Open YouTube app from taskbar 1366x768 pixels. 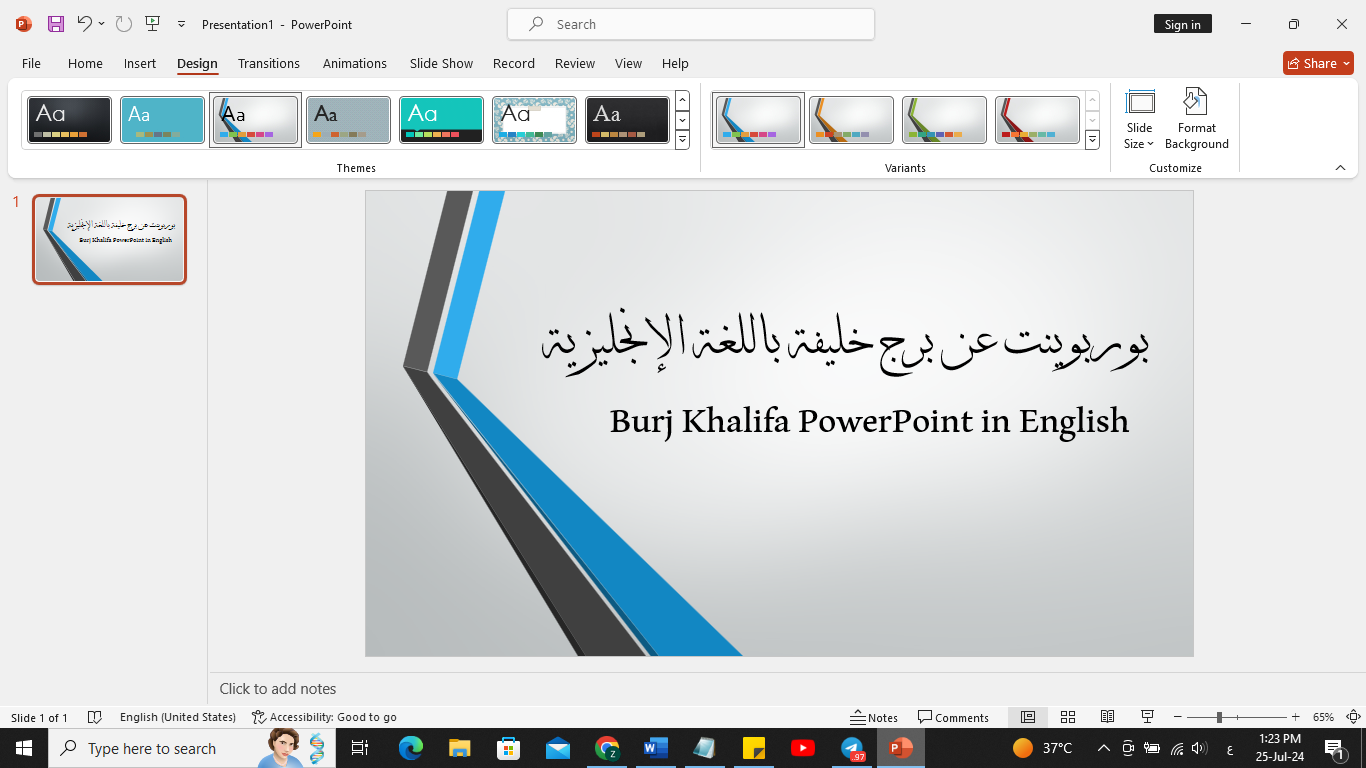pos(803,748)
